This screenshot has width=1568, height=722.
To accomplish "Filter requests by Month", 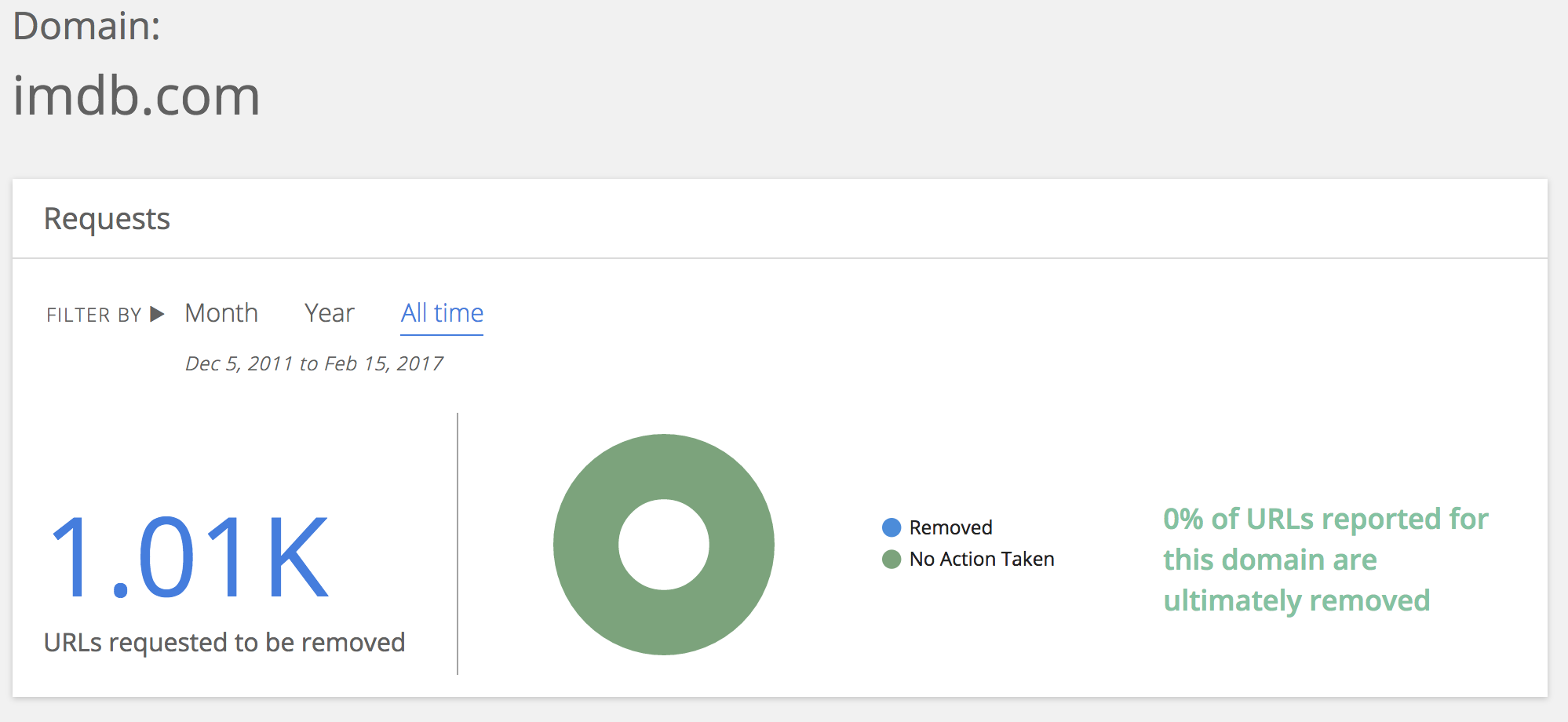I will click(x=221, y=313).
